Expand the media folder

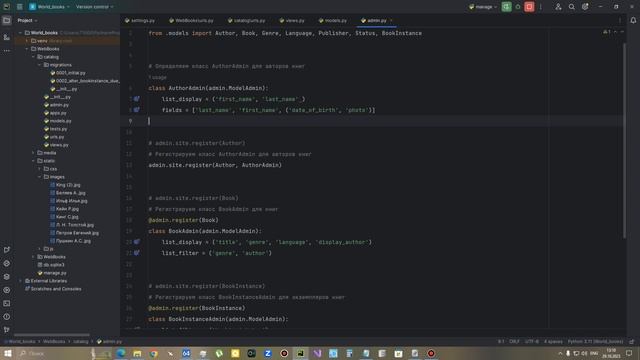click(33, 153)
